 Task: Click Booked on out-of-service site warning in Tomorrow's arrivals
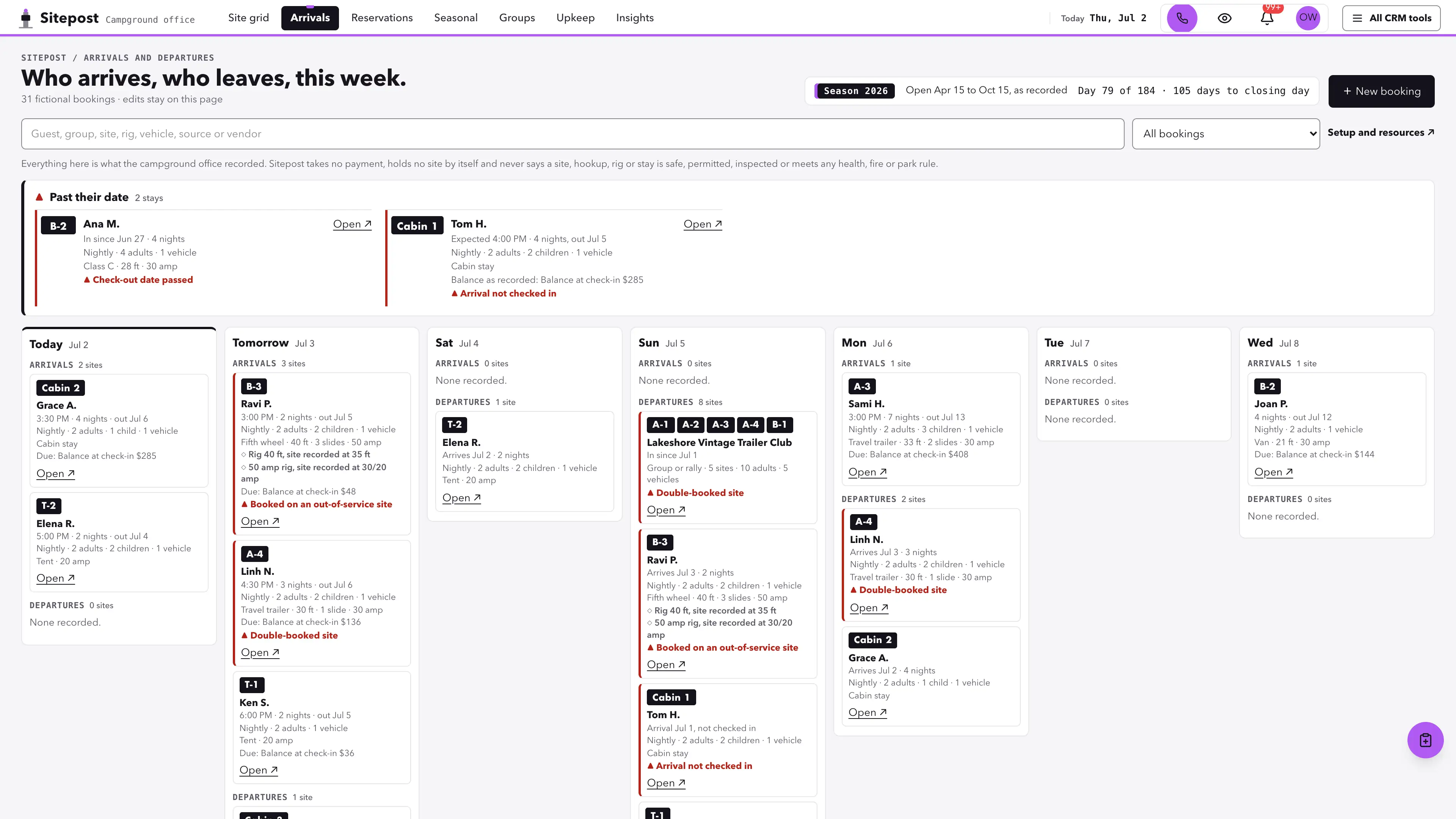317,504
